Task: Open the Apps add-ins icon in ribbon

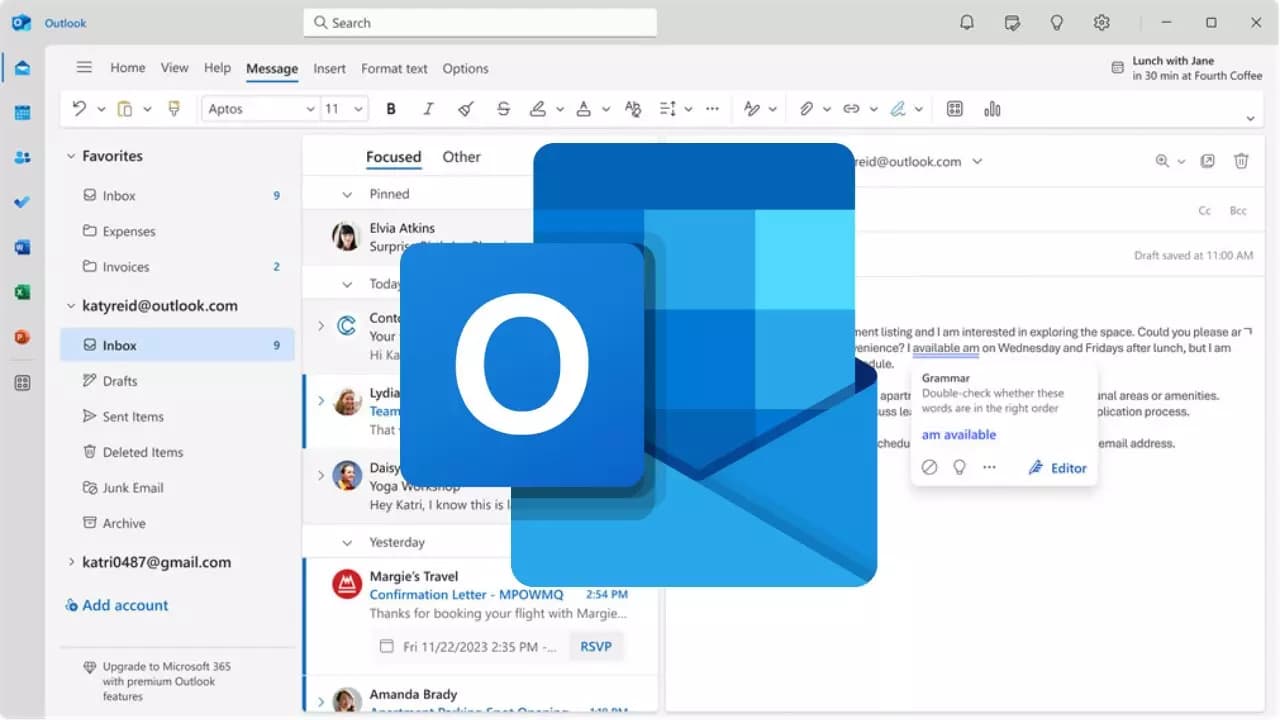Action: point(954,109)
